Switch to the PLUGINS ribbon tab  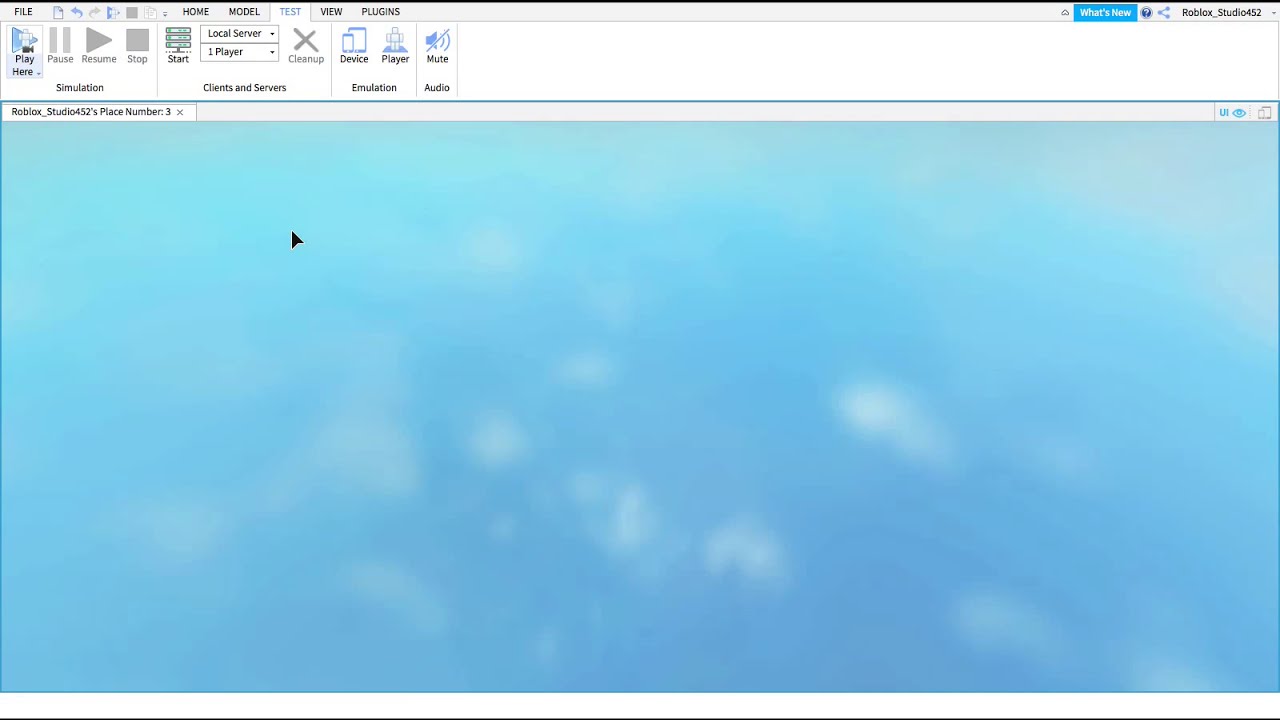point(381,12)
